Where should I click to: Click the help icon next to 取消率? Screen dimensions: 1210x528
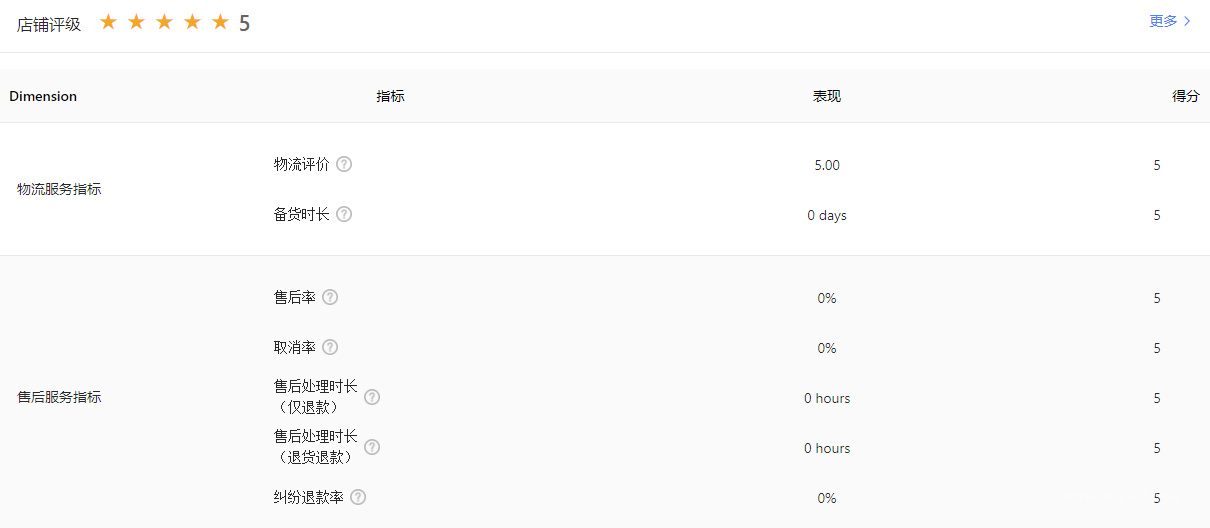(330, 347)
